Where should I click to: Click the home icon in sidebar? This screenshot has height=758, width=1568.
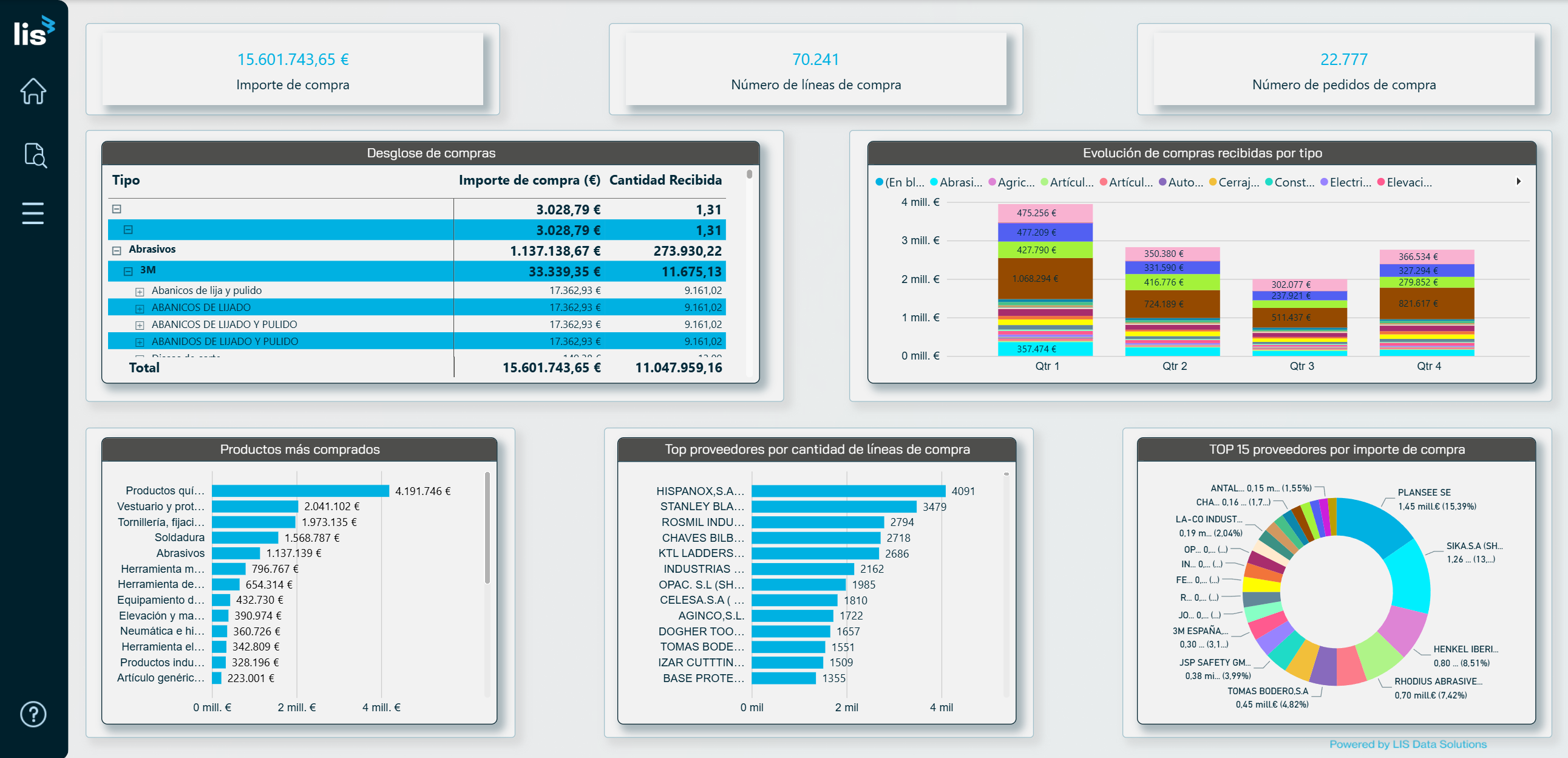33,91
